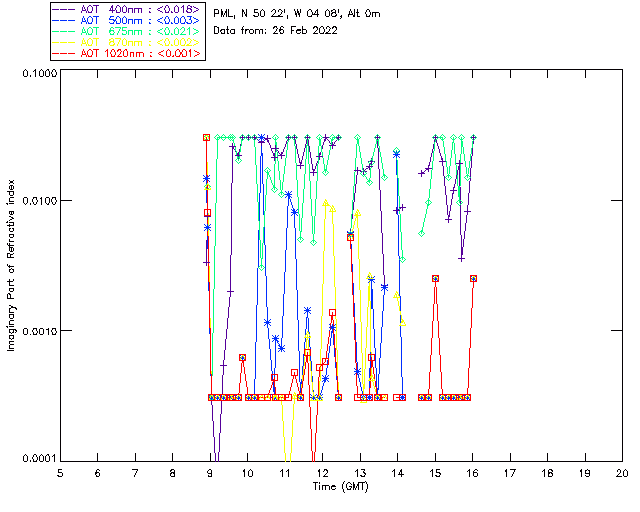Viewport: 640px width, 512px height.
Task: Click the y-axis tick label 0.1000
Action: [39, 73]
